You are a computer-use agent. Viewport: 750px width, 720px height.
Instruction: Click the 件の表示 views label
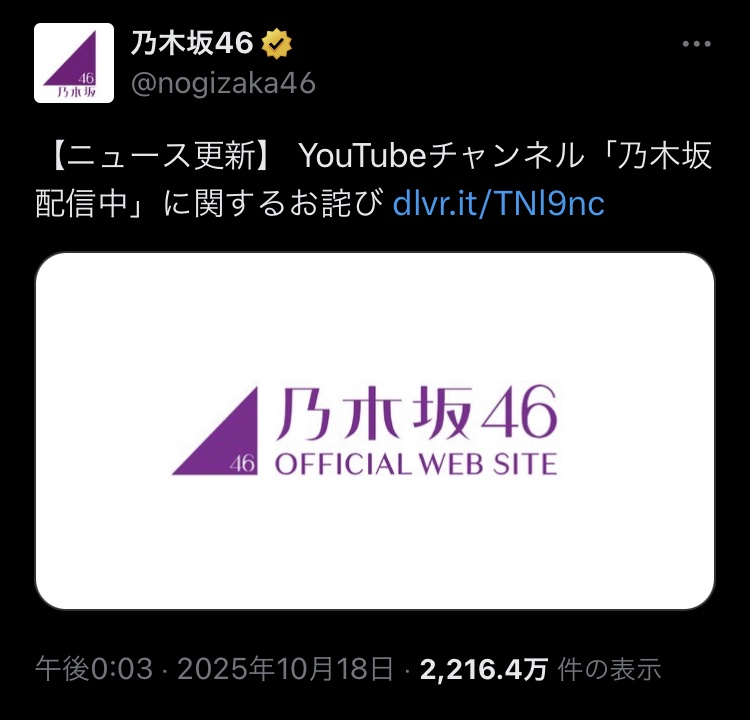click(x=609, y=669)
